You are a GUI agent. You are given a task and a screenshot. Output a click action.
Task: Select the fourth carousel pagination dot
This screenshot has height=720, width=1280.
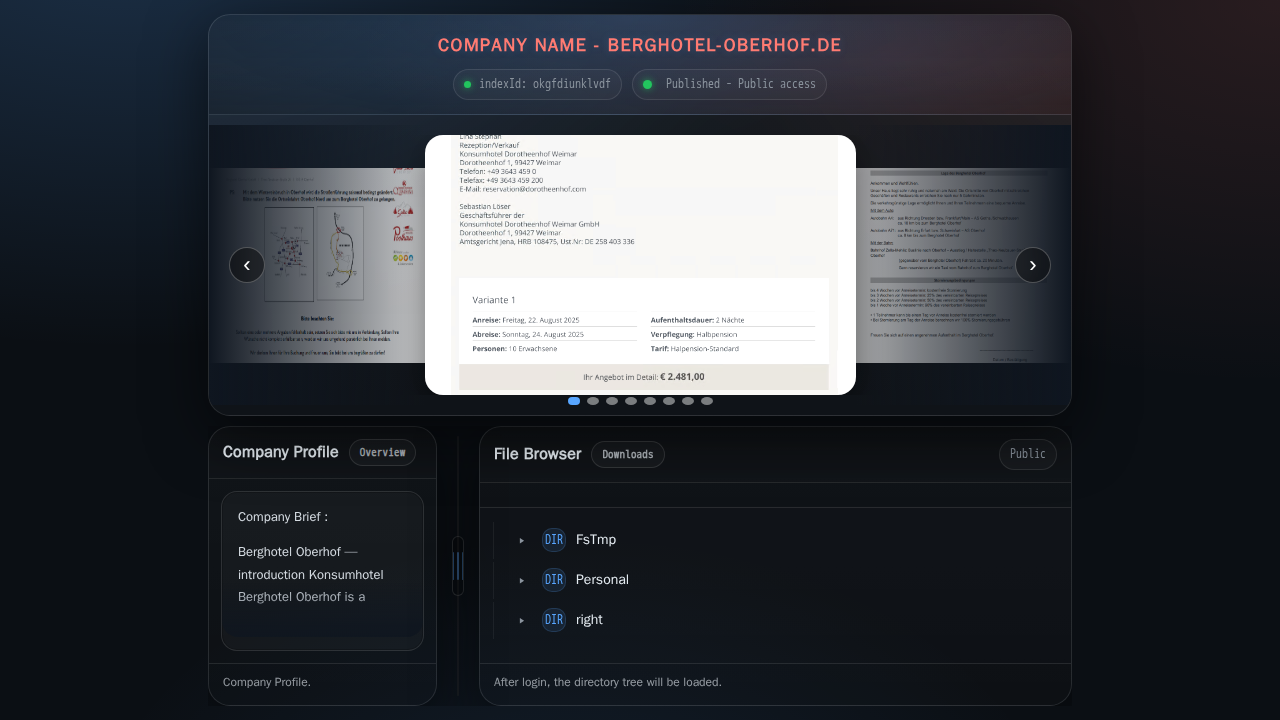(x=631, y=401)
